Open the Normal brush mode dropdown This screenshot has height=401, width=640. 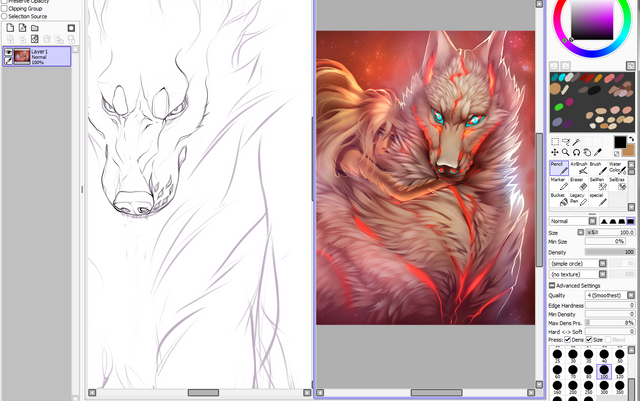[x=592, y=221]
